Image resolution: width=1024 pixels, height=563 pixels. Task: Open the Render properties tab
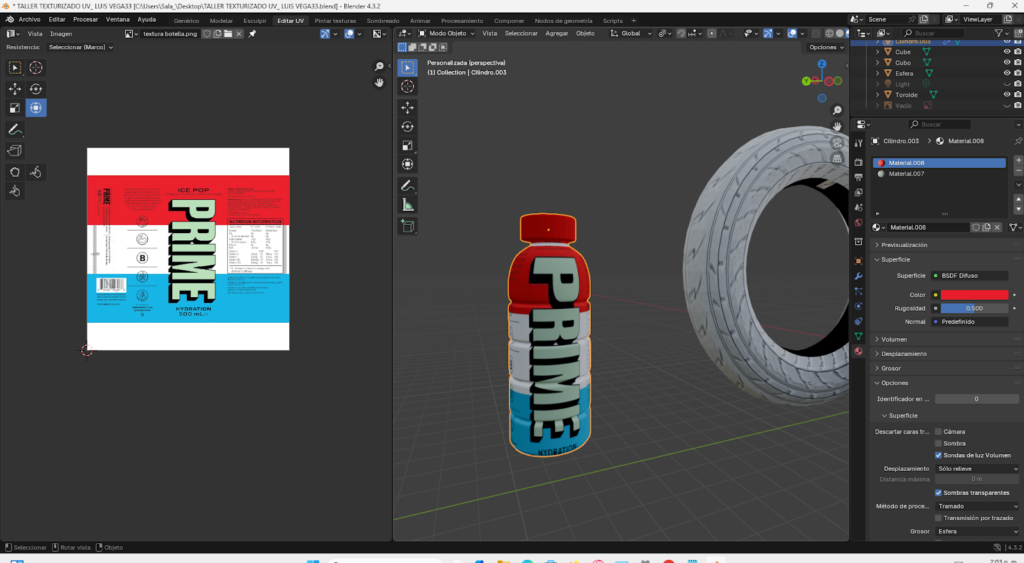(858, 162)
